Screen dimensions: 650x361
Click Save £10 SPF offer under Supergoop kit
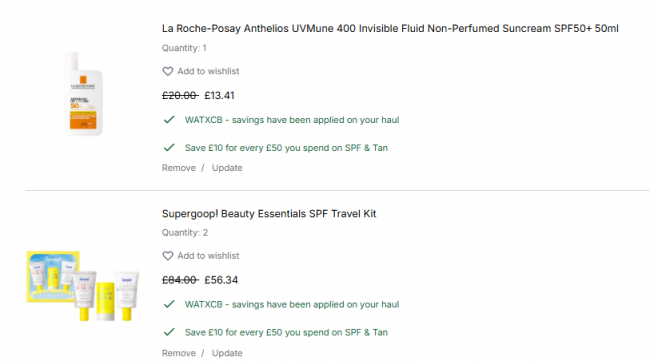click(x=286, y=332)
